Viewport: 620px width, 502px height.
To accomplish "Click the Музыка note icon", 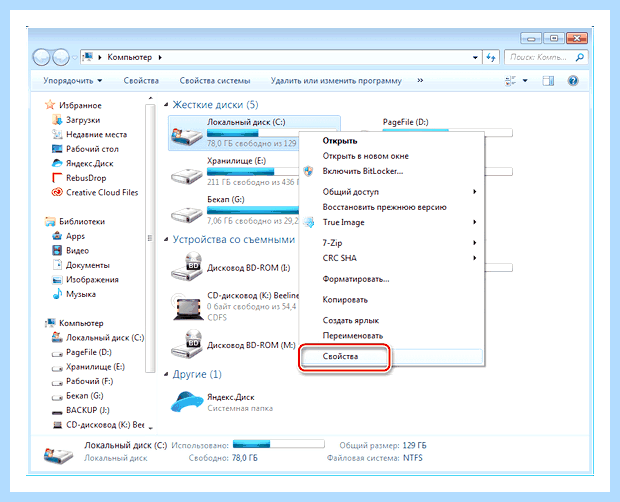I will pyautogui.click(x=57, y=294).
